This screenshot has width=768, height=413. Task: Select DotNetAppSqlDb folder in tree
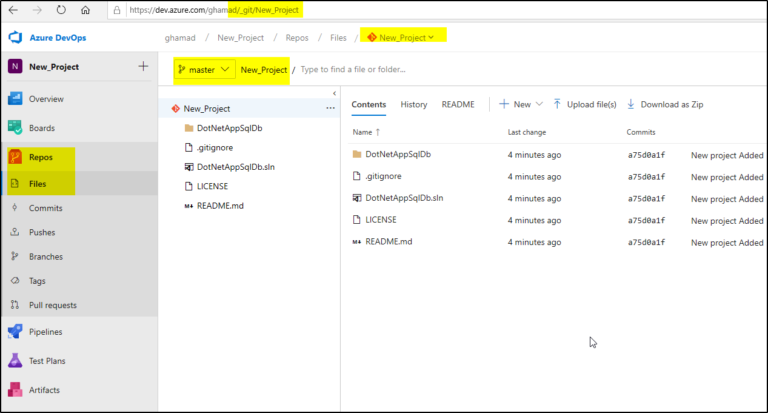pos(229,128)
